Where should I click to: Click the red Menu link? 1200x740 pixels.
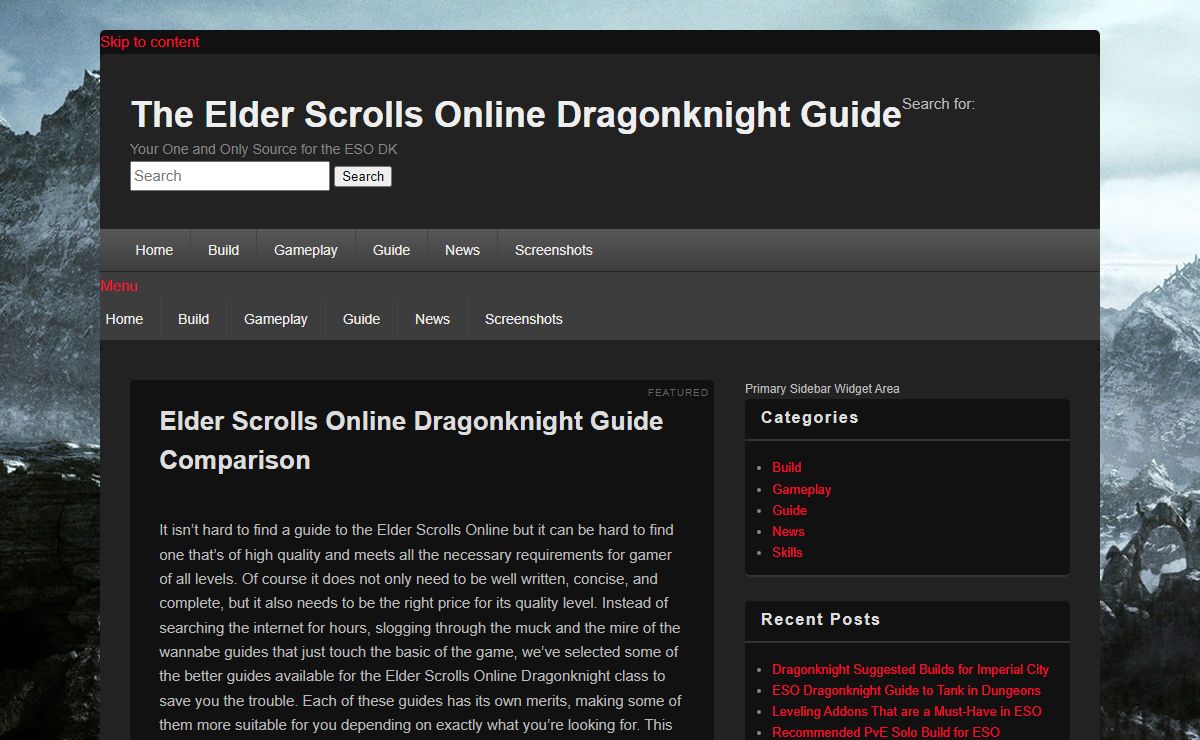tap(119, 286)
